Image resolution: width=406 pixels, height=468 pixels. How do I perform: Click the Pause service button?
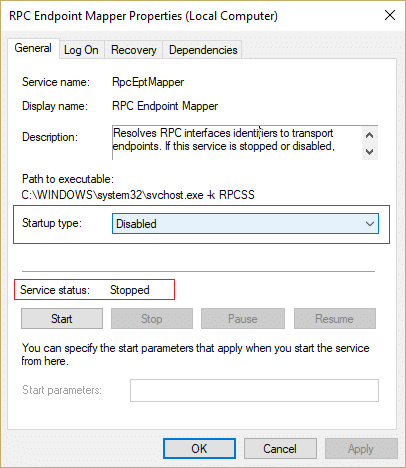click(x=243, y=319)
